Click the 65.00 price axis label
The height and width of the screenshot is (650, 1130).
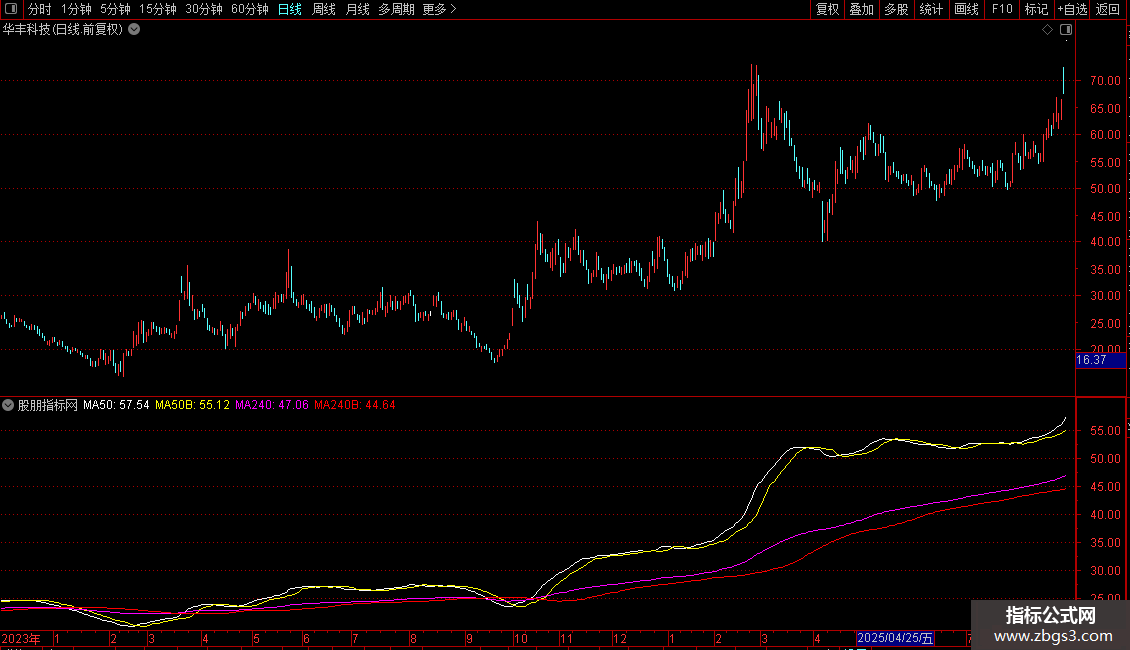point(1105,108)
